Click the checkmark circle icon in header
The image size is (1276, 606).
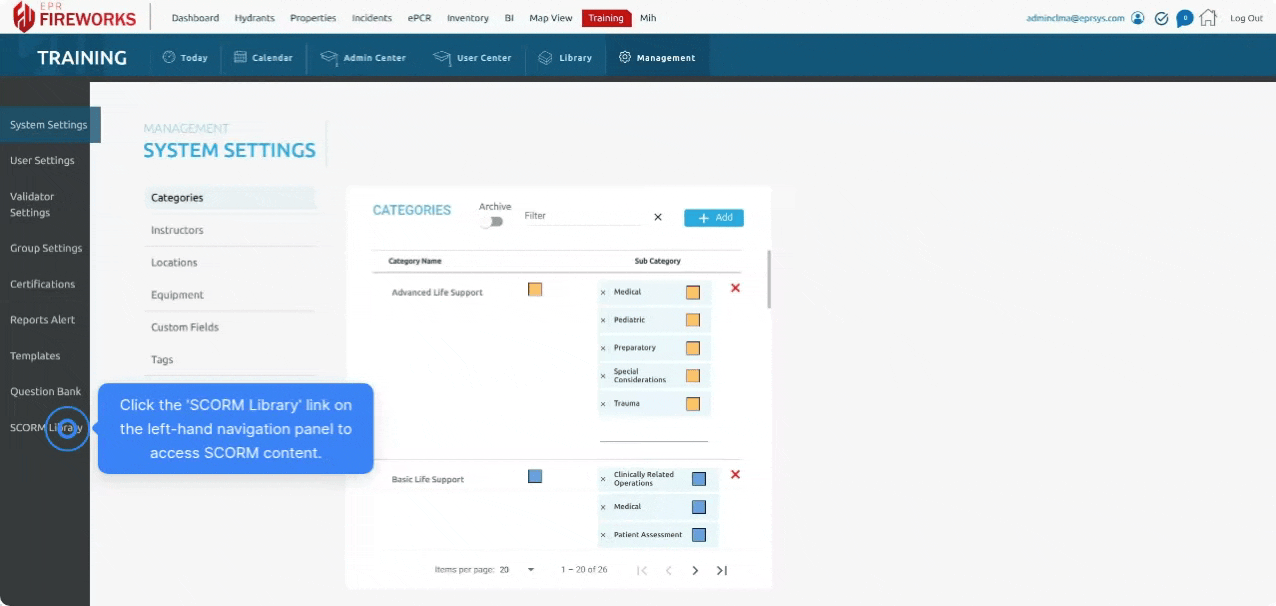[x=1161, y=18]
